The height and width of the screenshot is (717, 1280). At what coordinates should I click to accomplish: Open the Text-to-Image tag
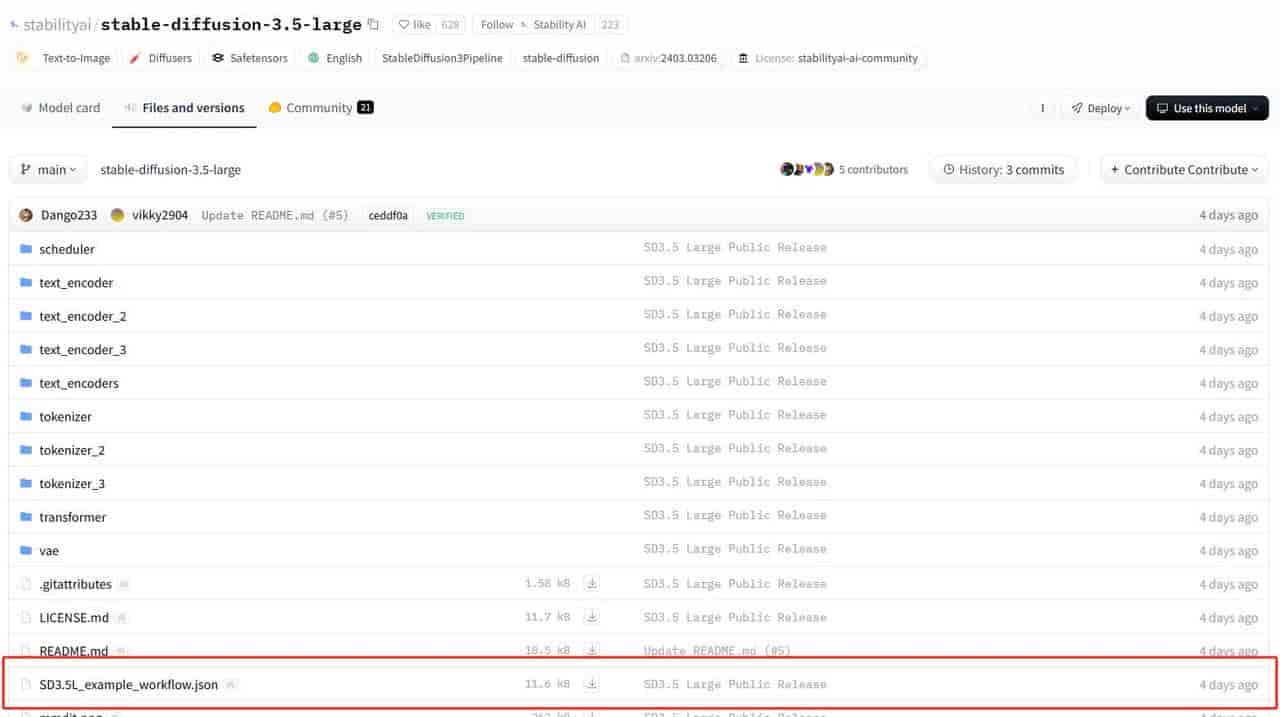coord(64,58)
